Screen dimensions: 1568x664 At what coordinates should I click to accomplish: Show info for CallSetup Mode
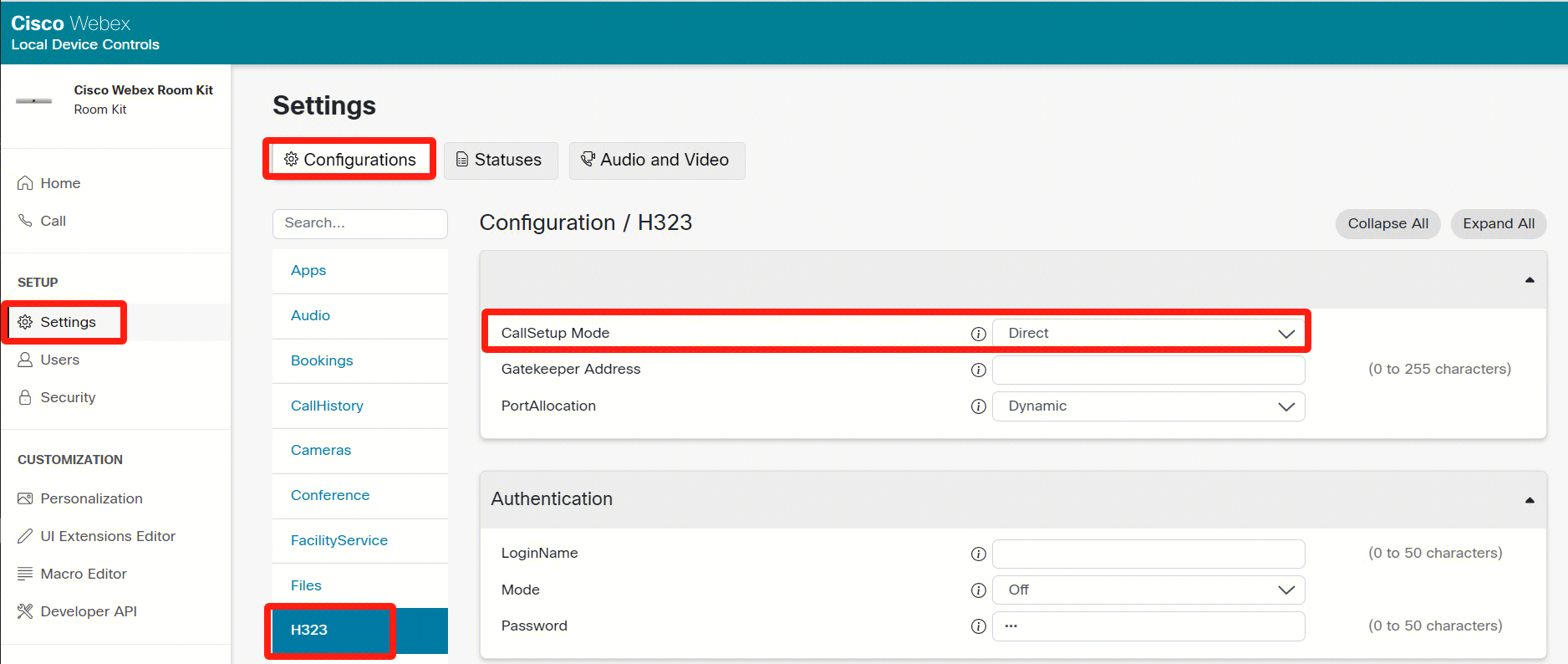click(979, 334)
